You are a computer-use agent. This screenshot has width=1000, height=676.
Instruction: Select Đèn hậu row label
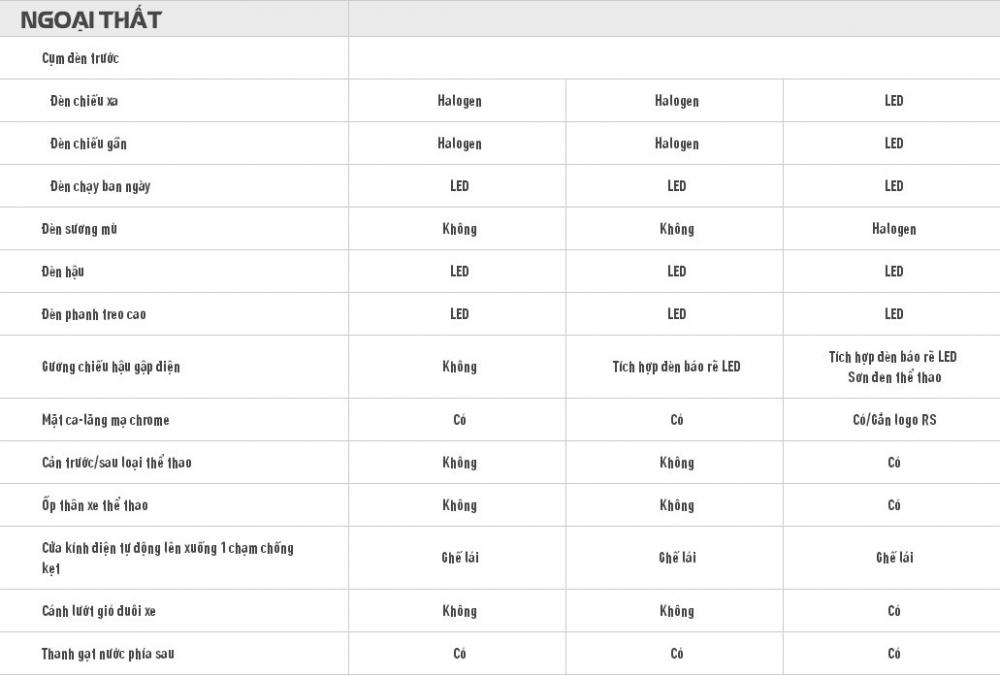[62, 272]
